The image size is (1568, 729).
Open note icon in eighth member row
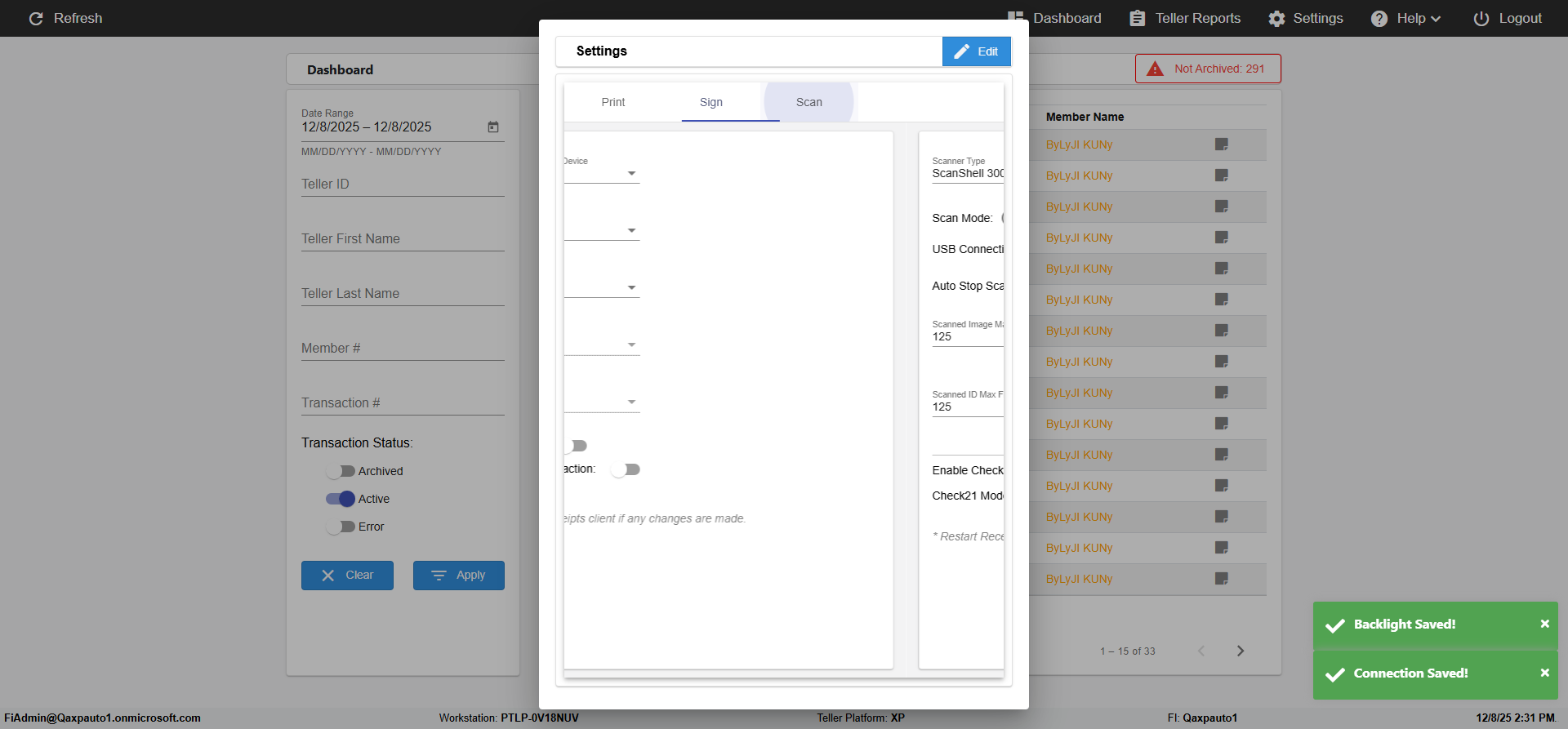(x=1221, y=362)
